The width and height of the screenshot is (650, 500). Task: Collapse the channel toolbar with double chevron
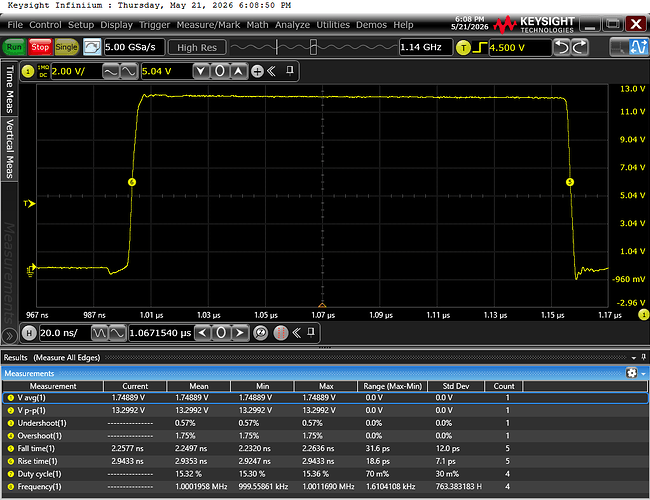272,71
